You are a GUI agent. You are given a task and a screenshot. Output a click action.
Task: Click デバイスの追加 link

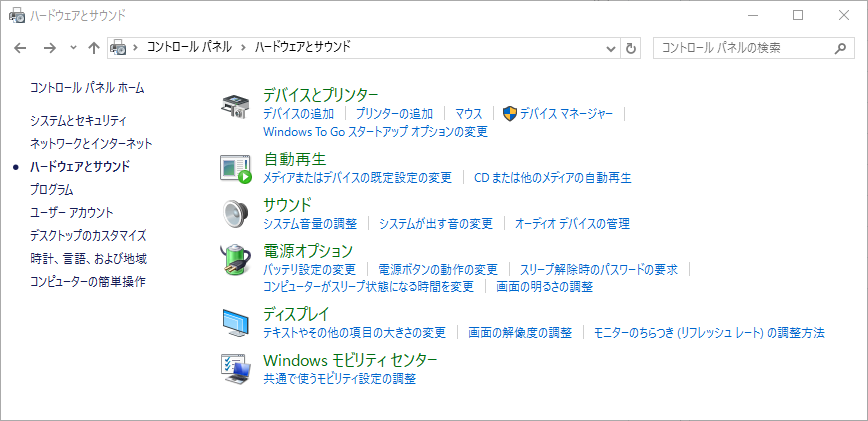coord(298,114)
